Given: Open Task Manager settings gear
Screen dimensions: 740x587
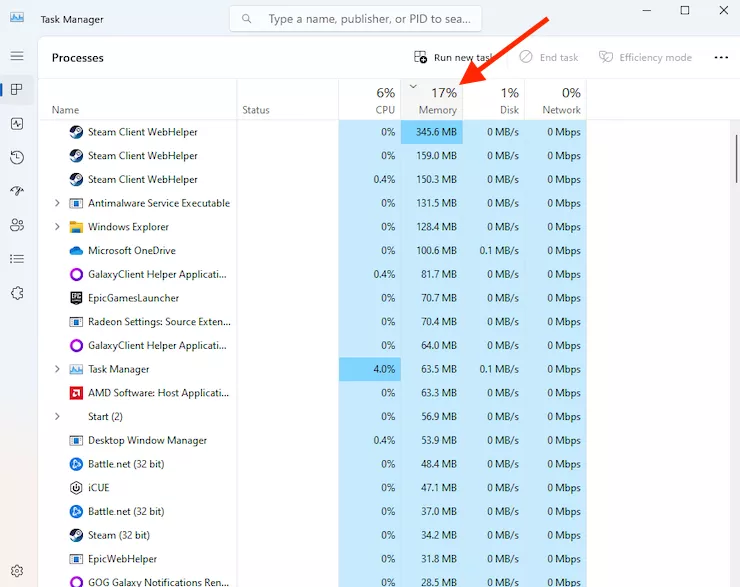Looking at the screenshot, I should tap(17, 571).
